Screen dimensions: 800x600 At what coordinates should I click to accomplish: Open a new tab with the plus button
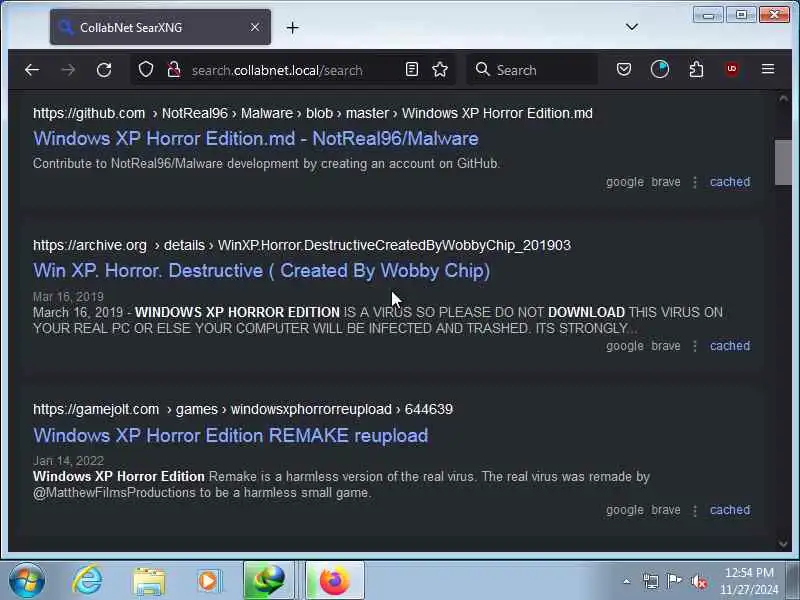click(292, 28)
